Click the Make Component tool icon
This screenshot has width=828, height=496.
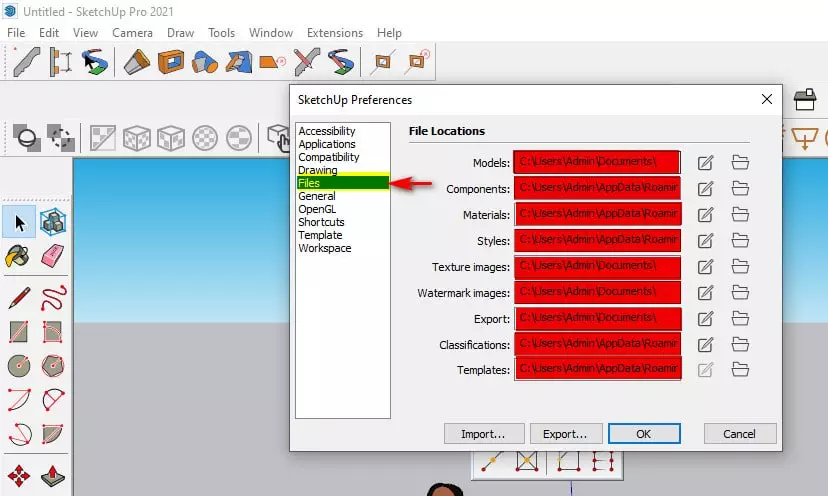pos(53,221)
